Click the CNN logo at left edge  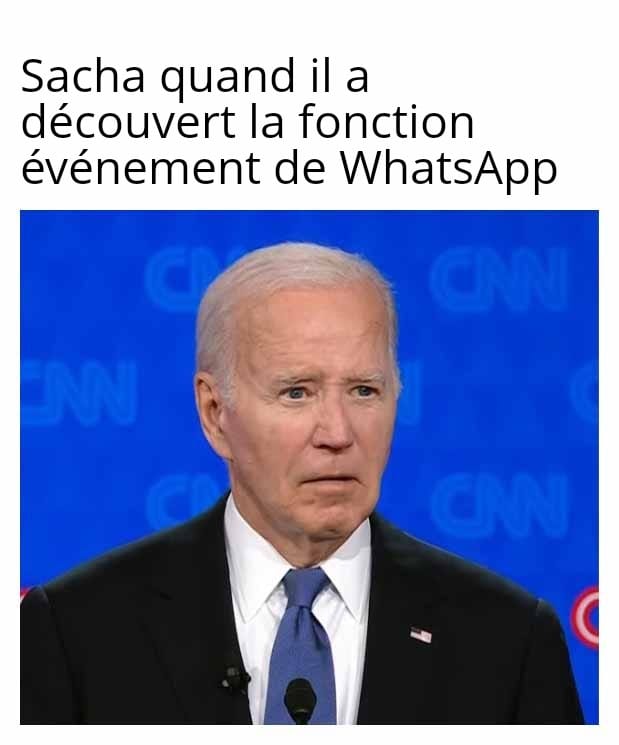click(78, 392)
